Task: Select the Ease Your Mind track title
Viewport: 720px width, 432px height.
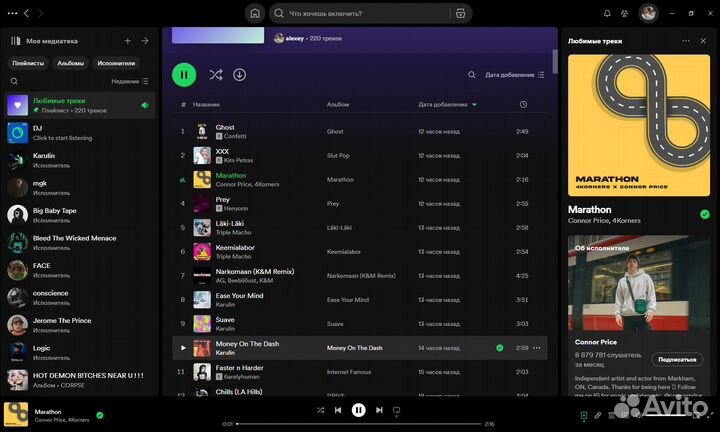Action: click(x=239, y=296)
